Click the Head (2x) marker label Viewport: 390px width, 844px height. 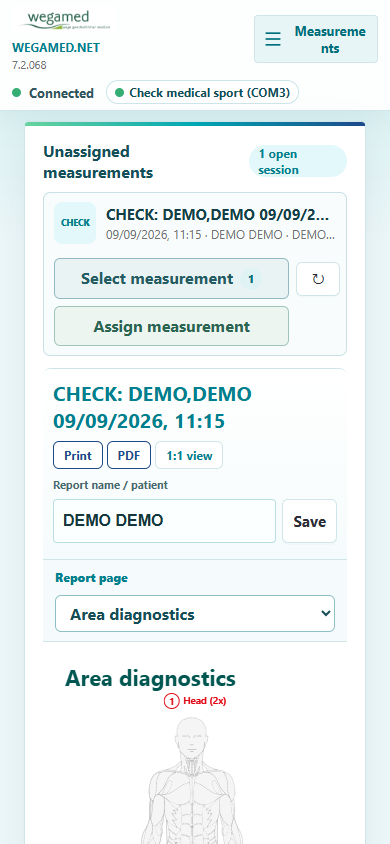(x=195, y=701)
